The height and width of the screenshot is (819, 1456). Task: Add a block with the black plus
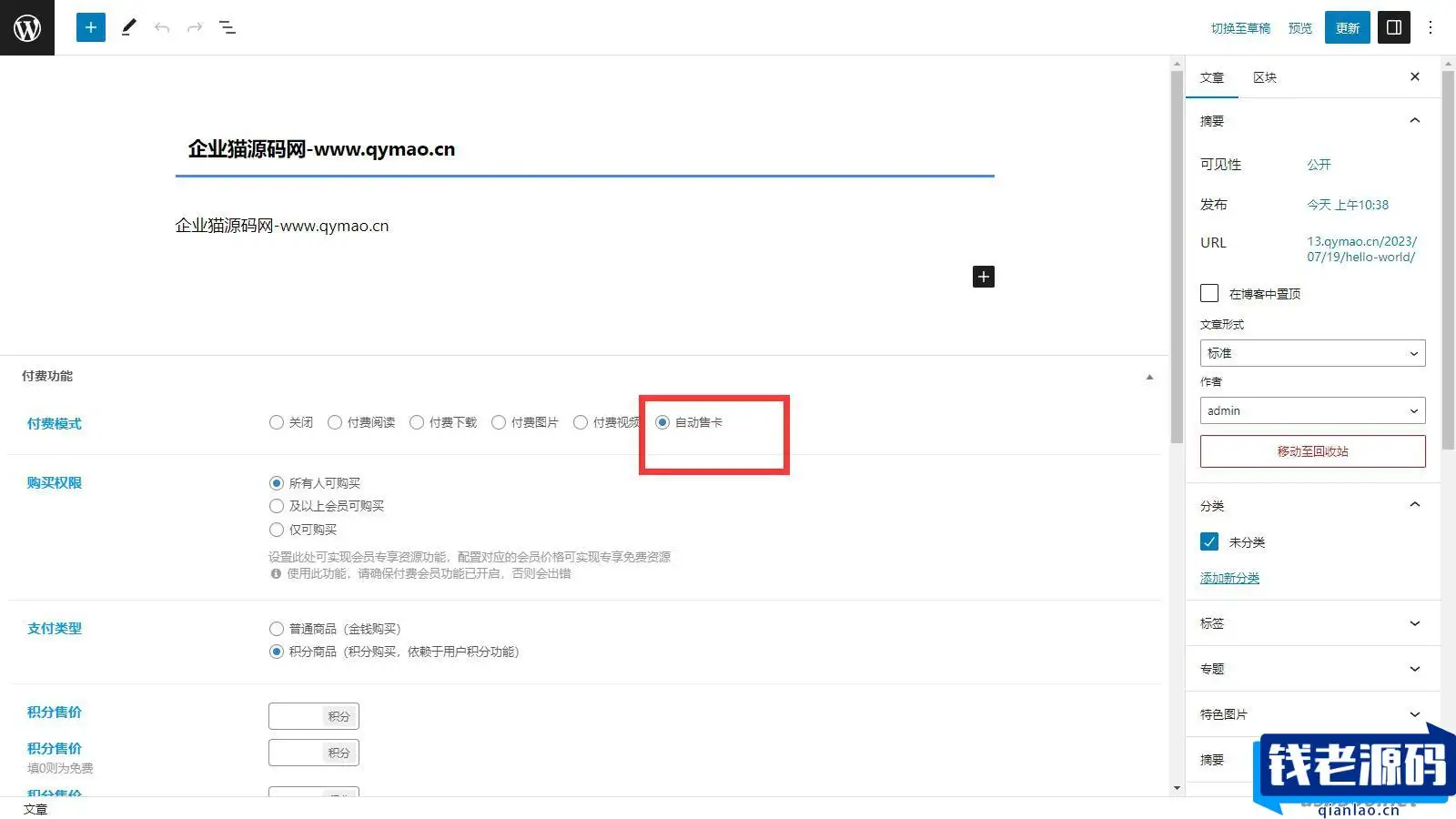[x=984, y=277]
